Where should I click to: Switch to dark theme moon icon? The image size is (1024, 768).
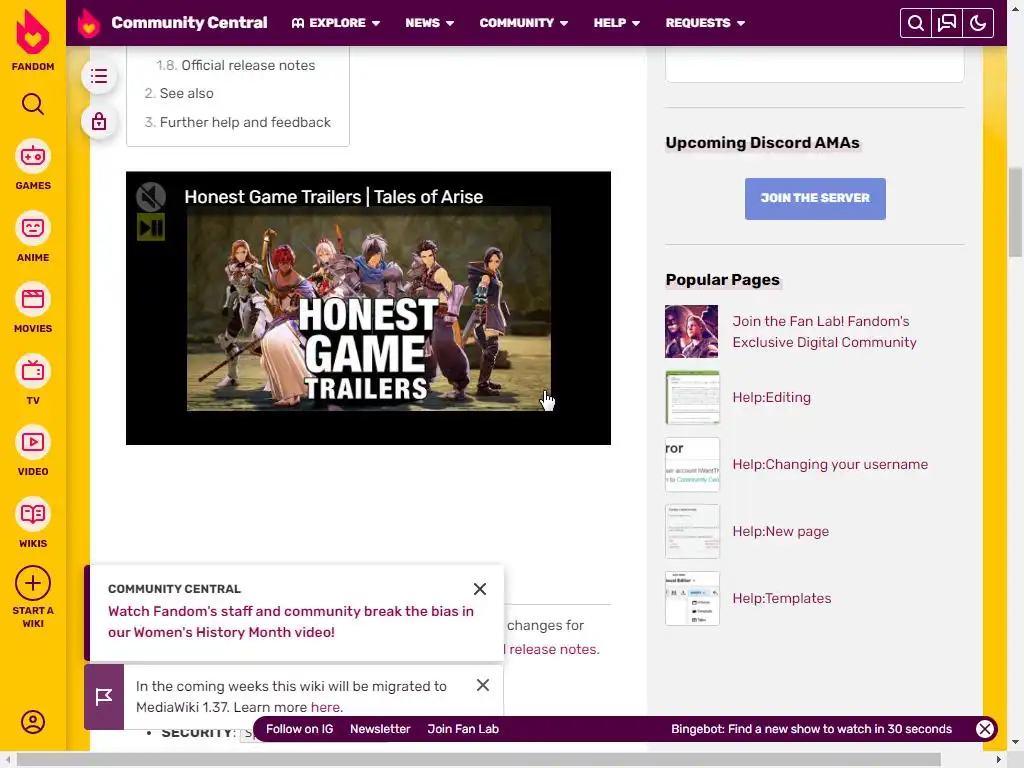point(978,24)
